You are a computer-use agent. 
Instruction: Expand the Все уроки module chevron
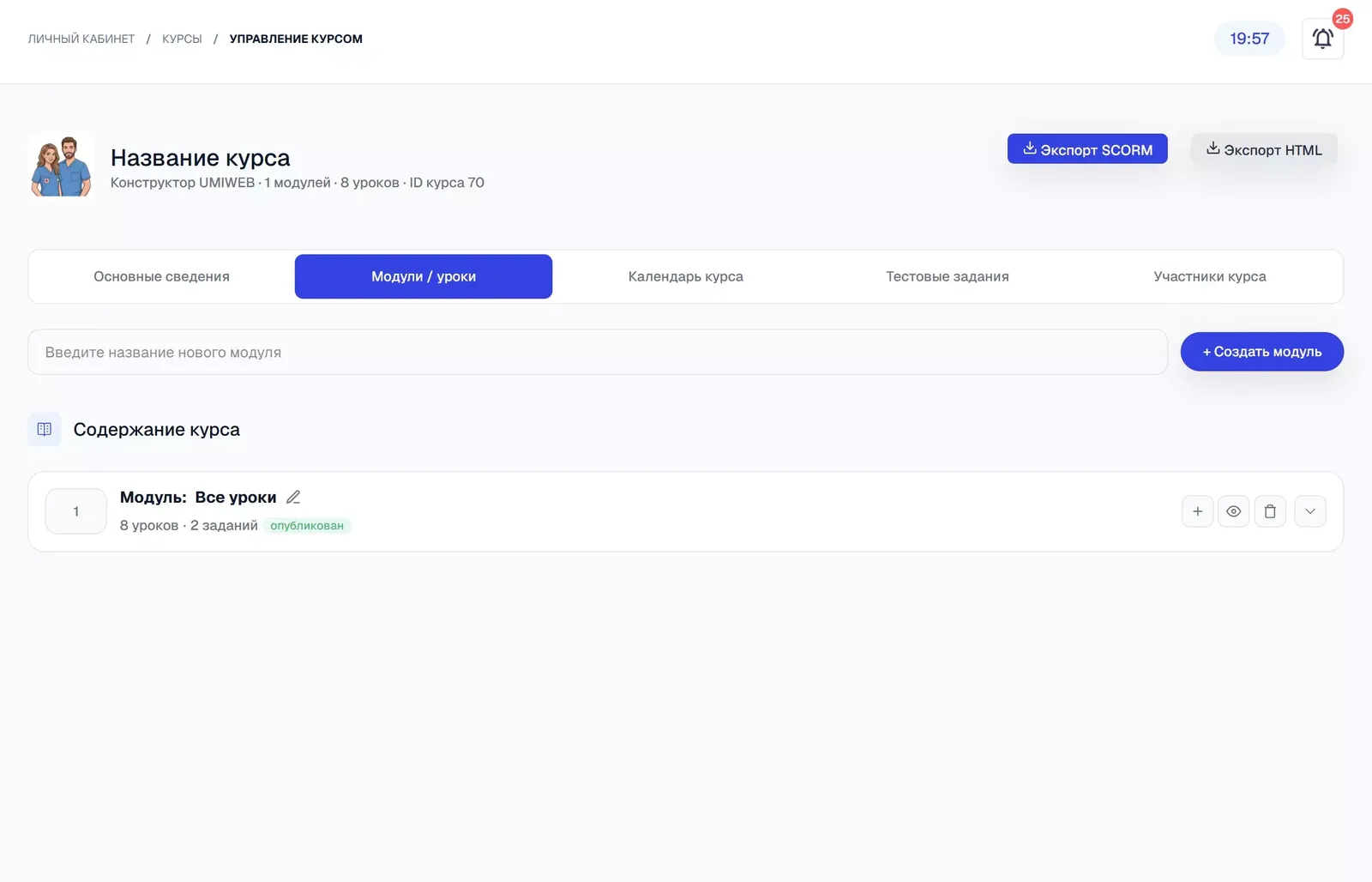[x=1309, y=511]
